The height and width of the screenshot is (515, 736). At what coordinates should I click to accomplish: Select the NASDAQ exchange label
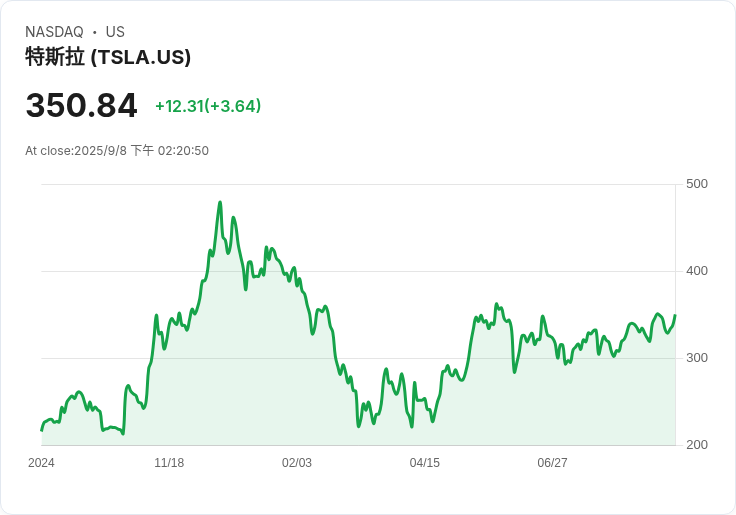pos(54,32)
